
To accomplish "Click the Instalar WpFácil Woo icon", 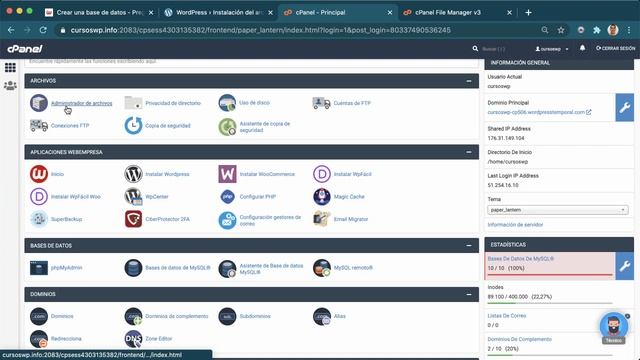I will 39,196.
